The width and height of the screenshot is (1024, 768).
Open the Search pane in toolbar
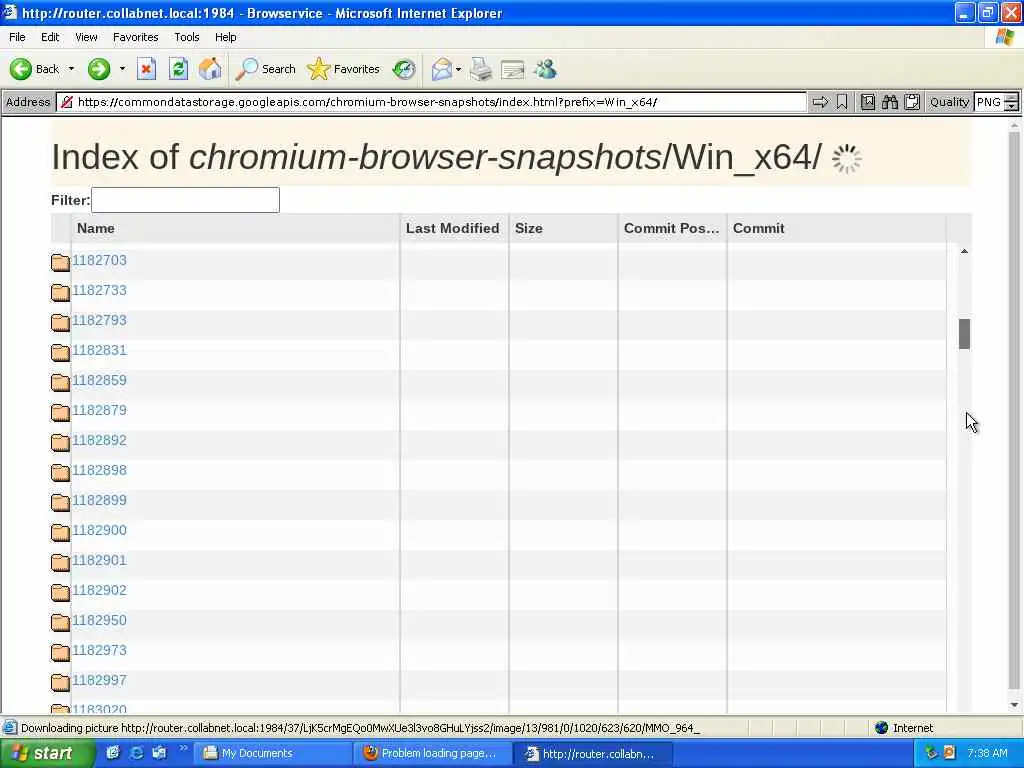[x=265, y=69]
